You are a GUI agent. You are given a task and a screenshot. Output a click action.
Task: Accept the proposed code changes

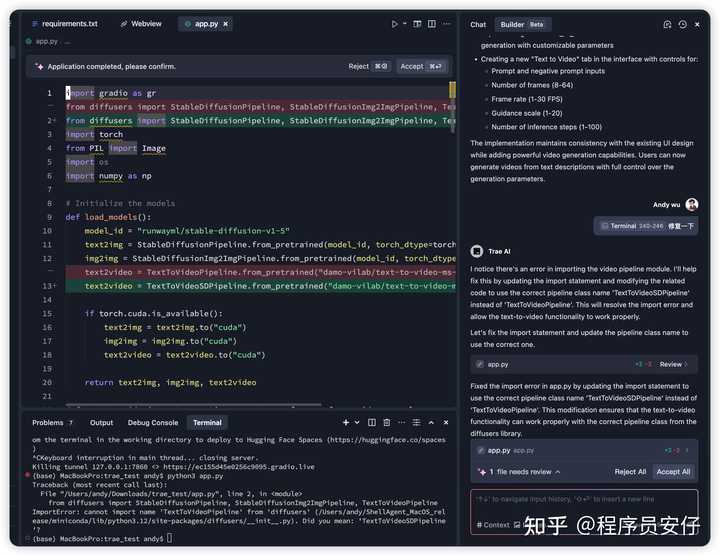[x=420, y=66]
